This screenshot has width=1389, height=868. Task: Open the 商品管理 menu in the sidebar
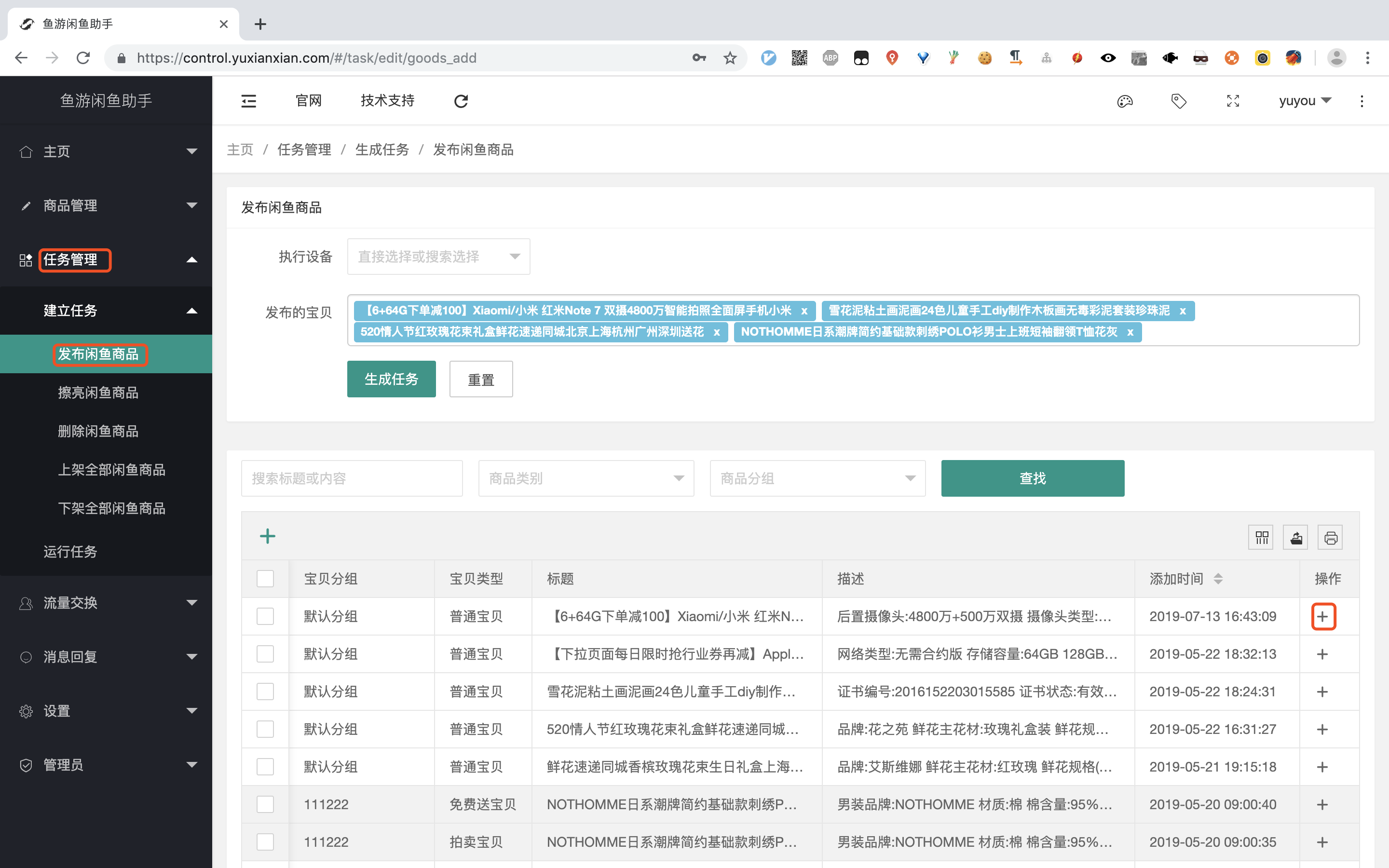pyautogui.click(x=69, y=205)
